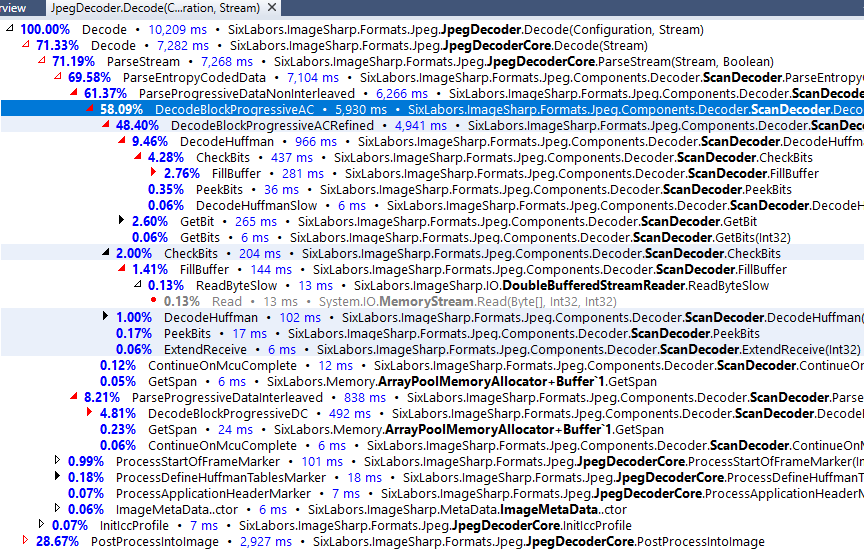Click the 5,930 ms time value

pos(361,110)
